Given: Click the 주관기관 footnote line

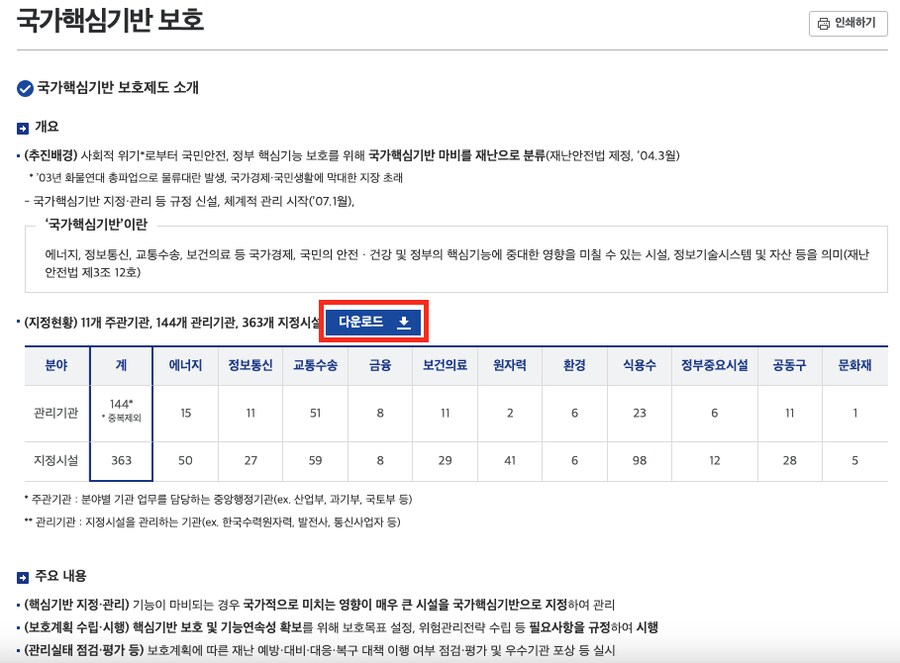Looking at the screenshot, I should 218,500.
